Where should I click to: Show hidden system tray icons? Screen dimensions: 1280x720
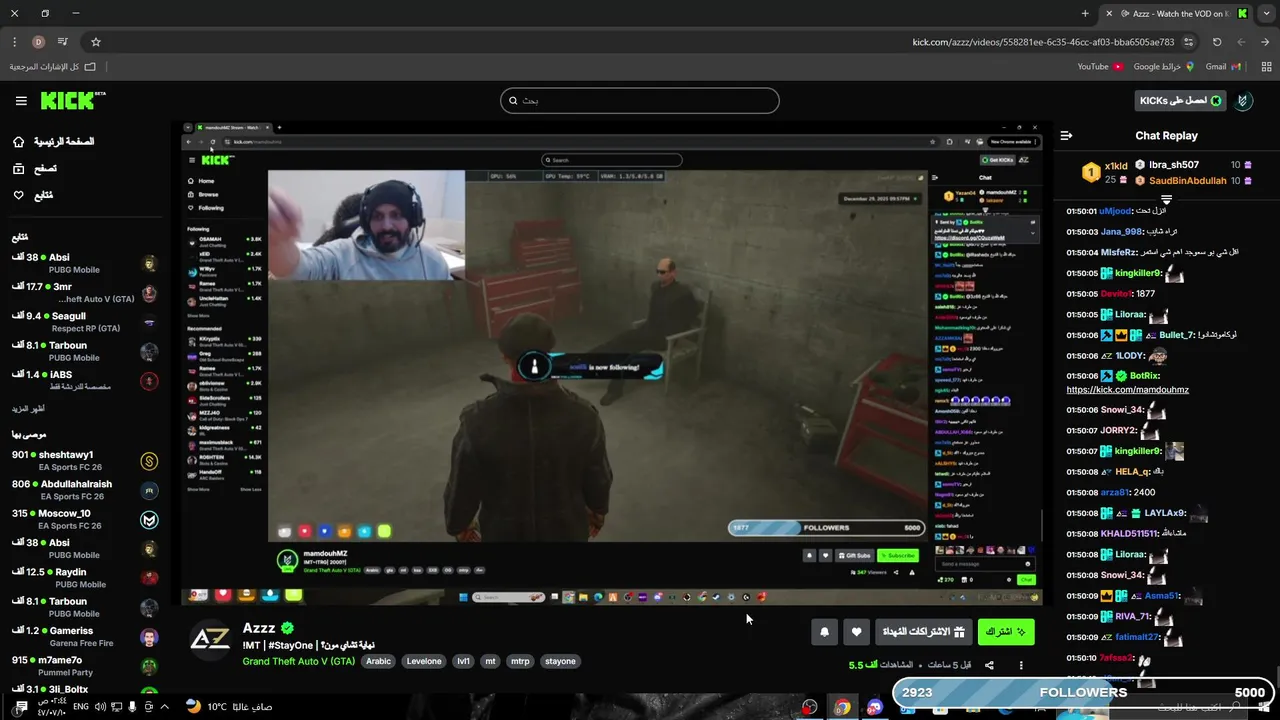tap(164, 707)
